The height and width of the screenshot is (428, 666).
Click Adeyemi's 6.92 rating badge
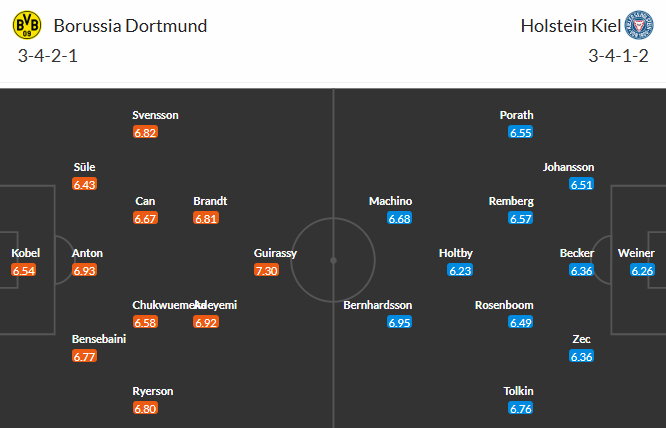click(206, 322)
